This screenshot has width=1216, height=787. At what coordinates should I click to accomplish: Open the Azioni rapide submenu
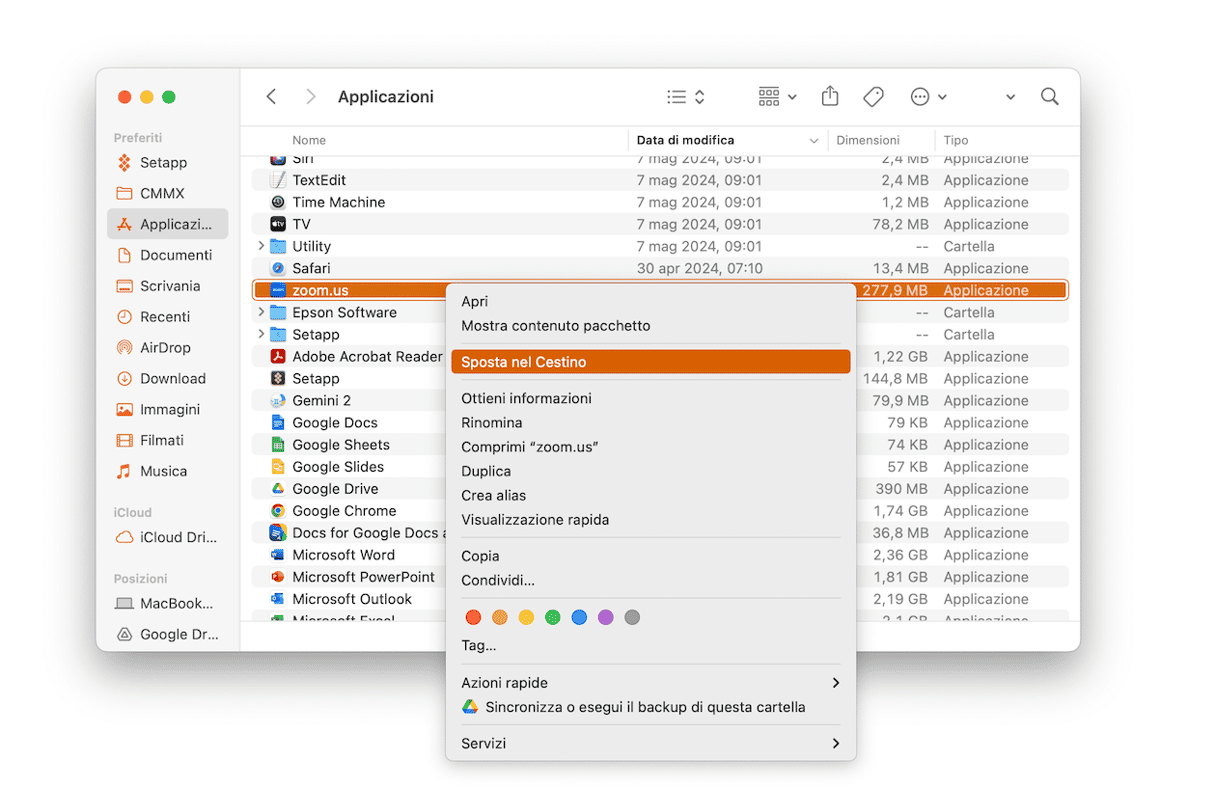(650, 683)
